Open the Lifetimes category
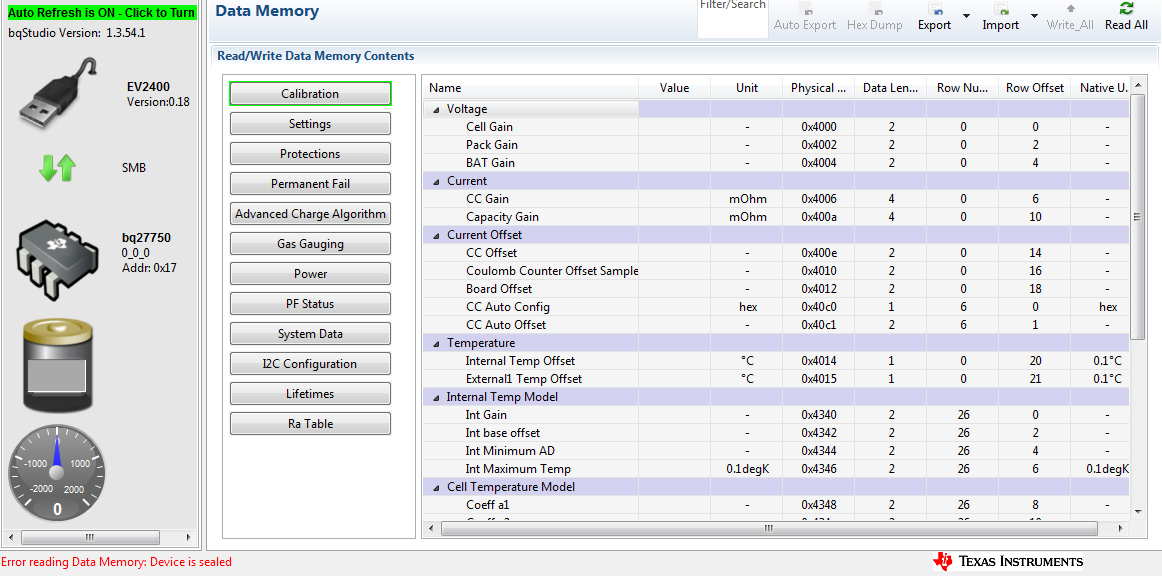Image resolution: width=1162 pixels, height=576 pixels. 310,394
